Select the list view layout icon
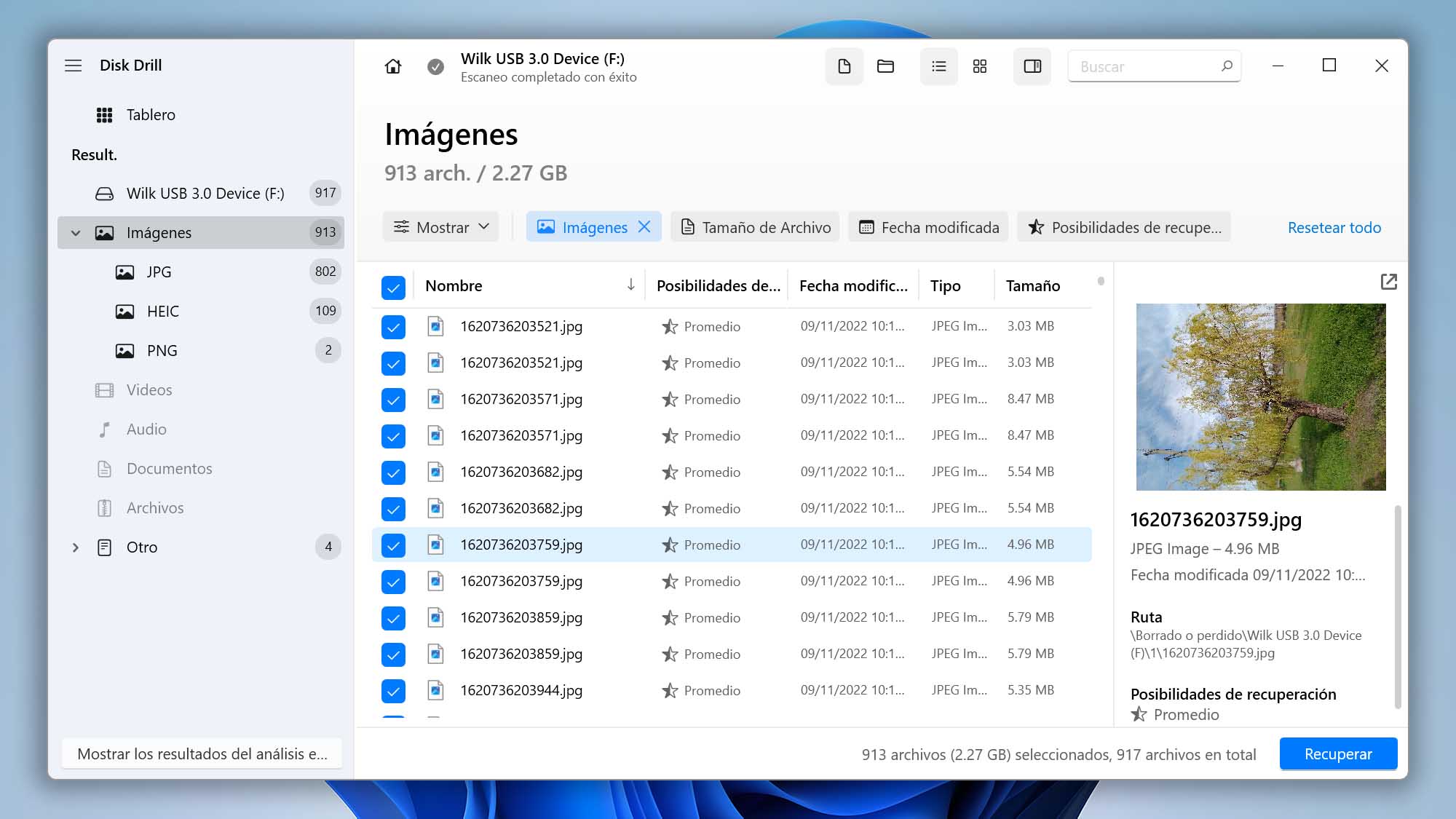 [939, 66]
